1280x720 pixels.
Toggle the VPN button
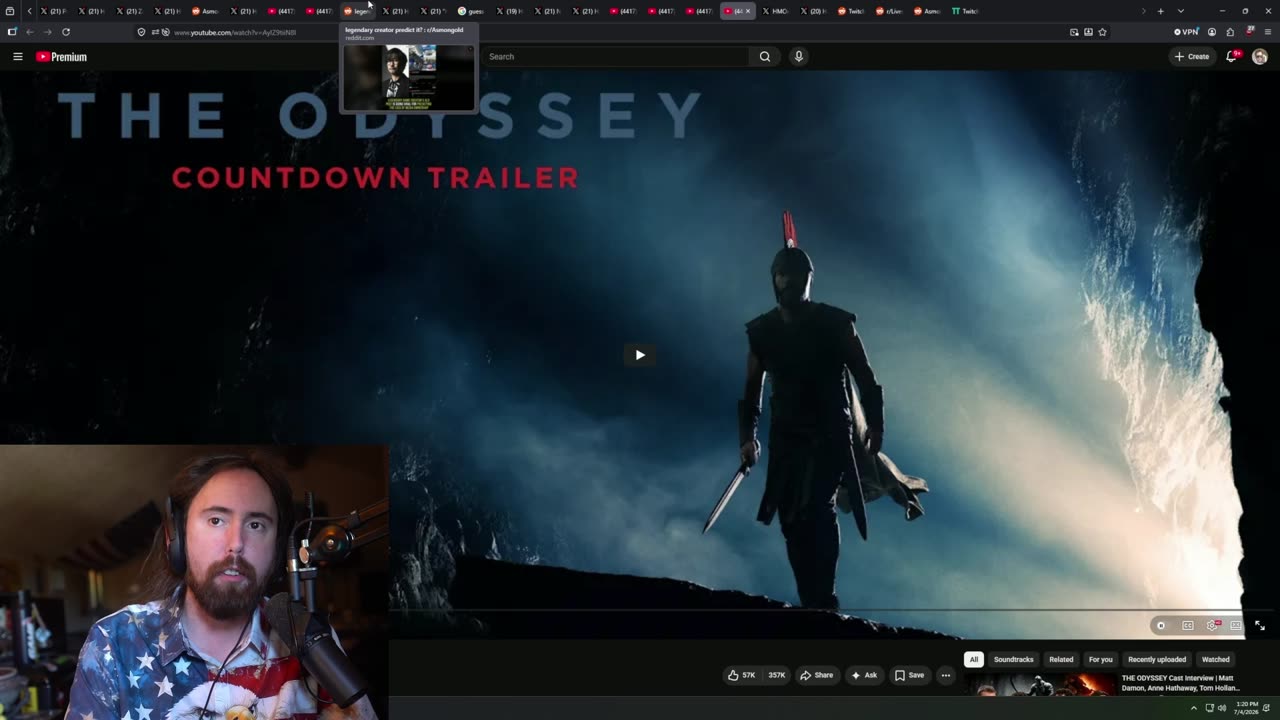coord(1186,32)
